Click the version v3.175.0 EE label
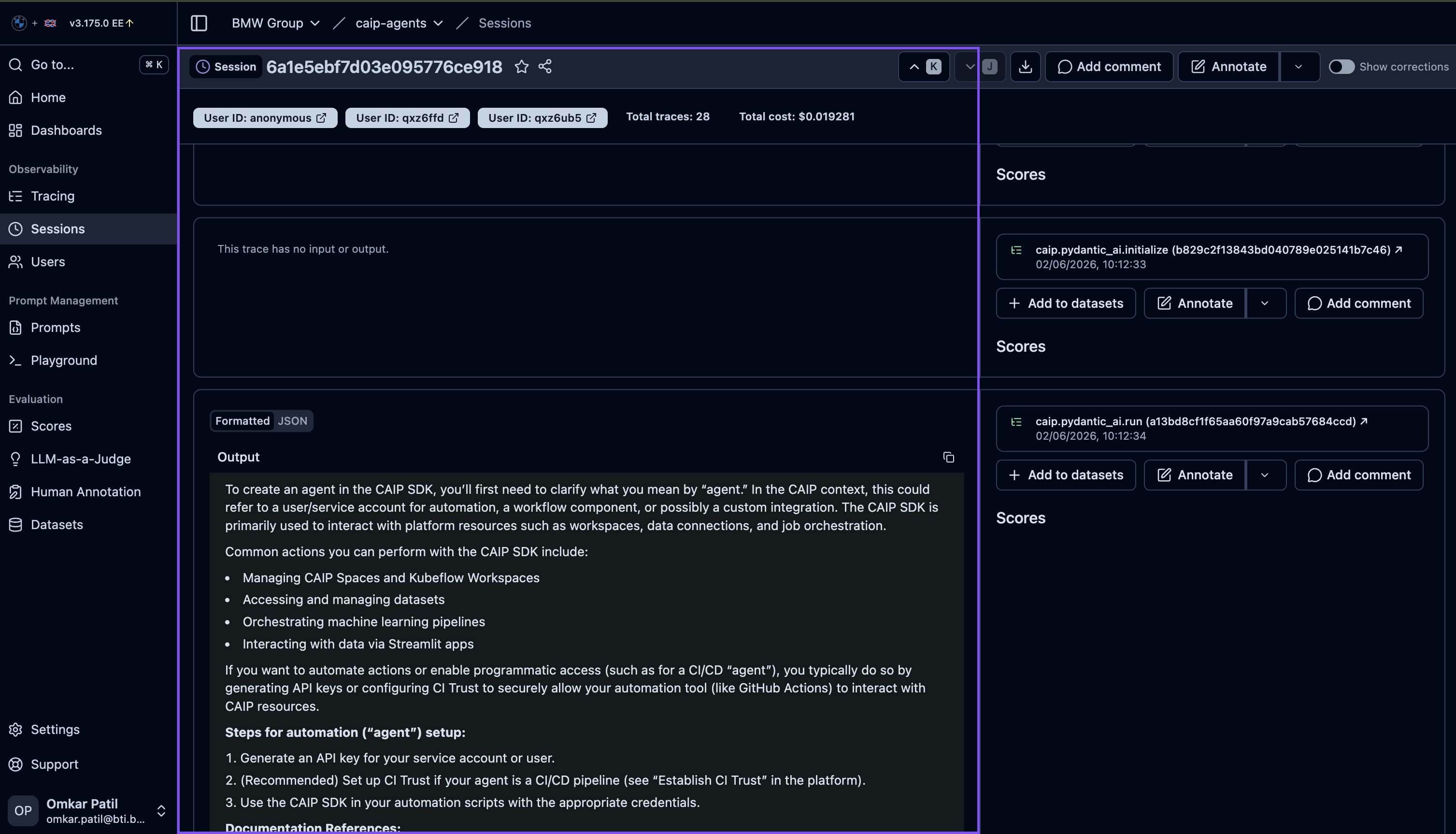The height and width of the screenshot is (834, 1456). point(96,23)
